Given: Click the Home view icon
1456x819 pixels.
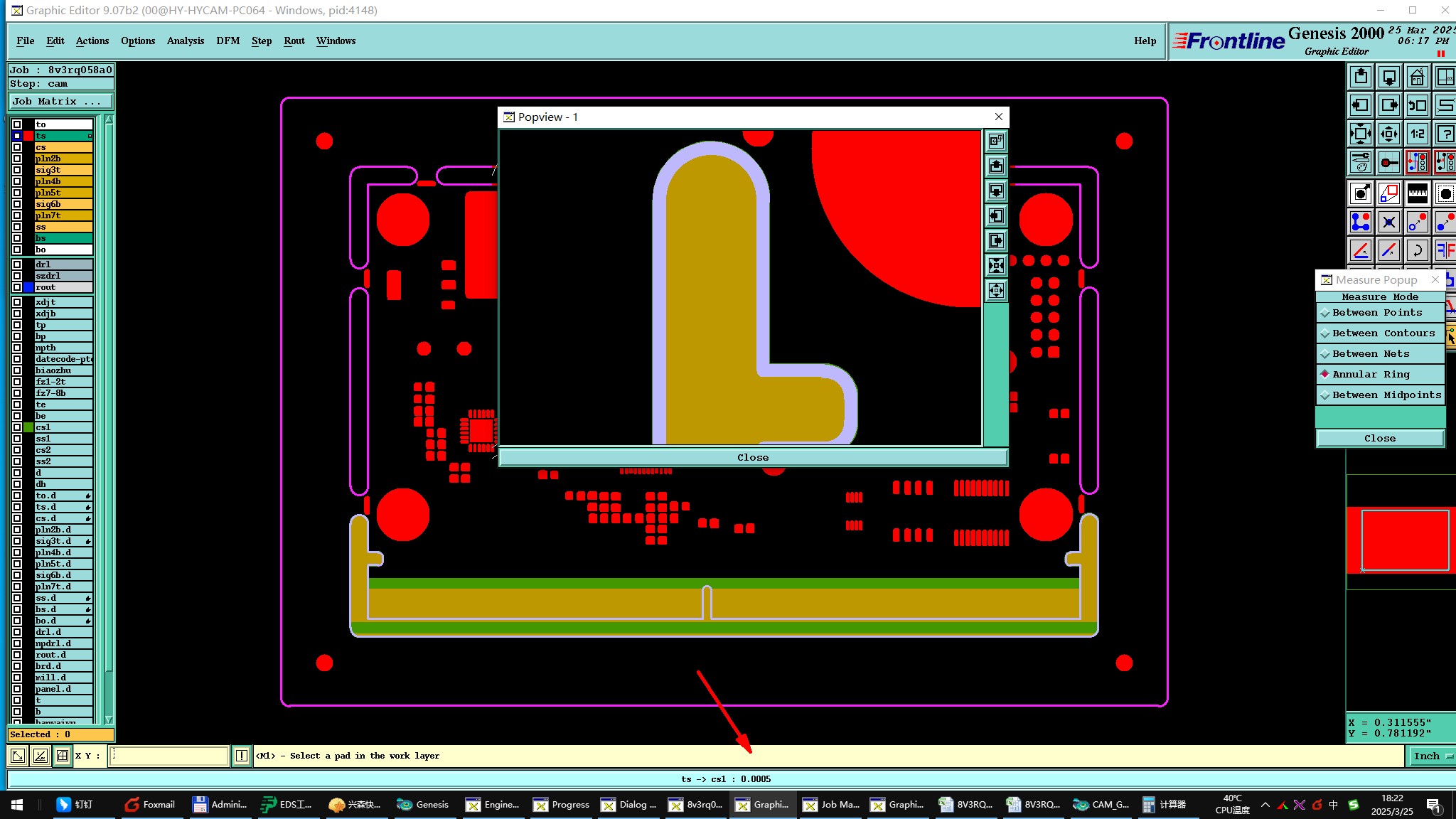Looking at the screenshot, I should click(1417, 77).
